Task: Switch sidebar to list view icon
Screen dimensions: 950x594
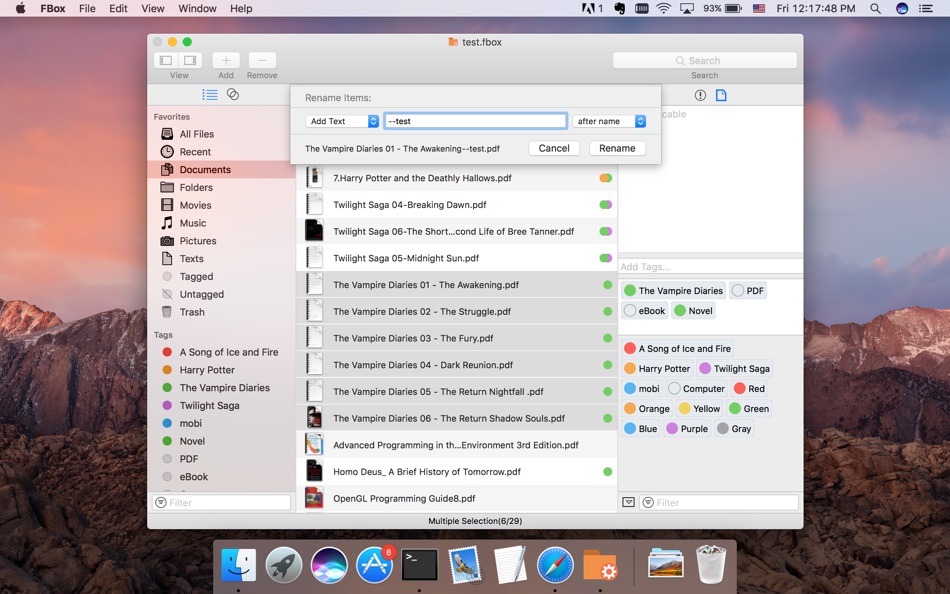Action: [x=210, y=95]
